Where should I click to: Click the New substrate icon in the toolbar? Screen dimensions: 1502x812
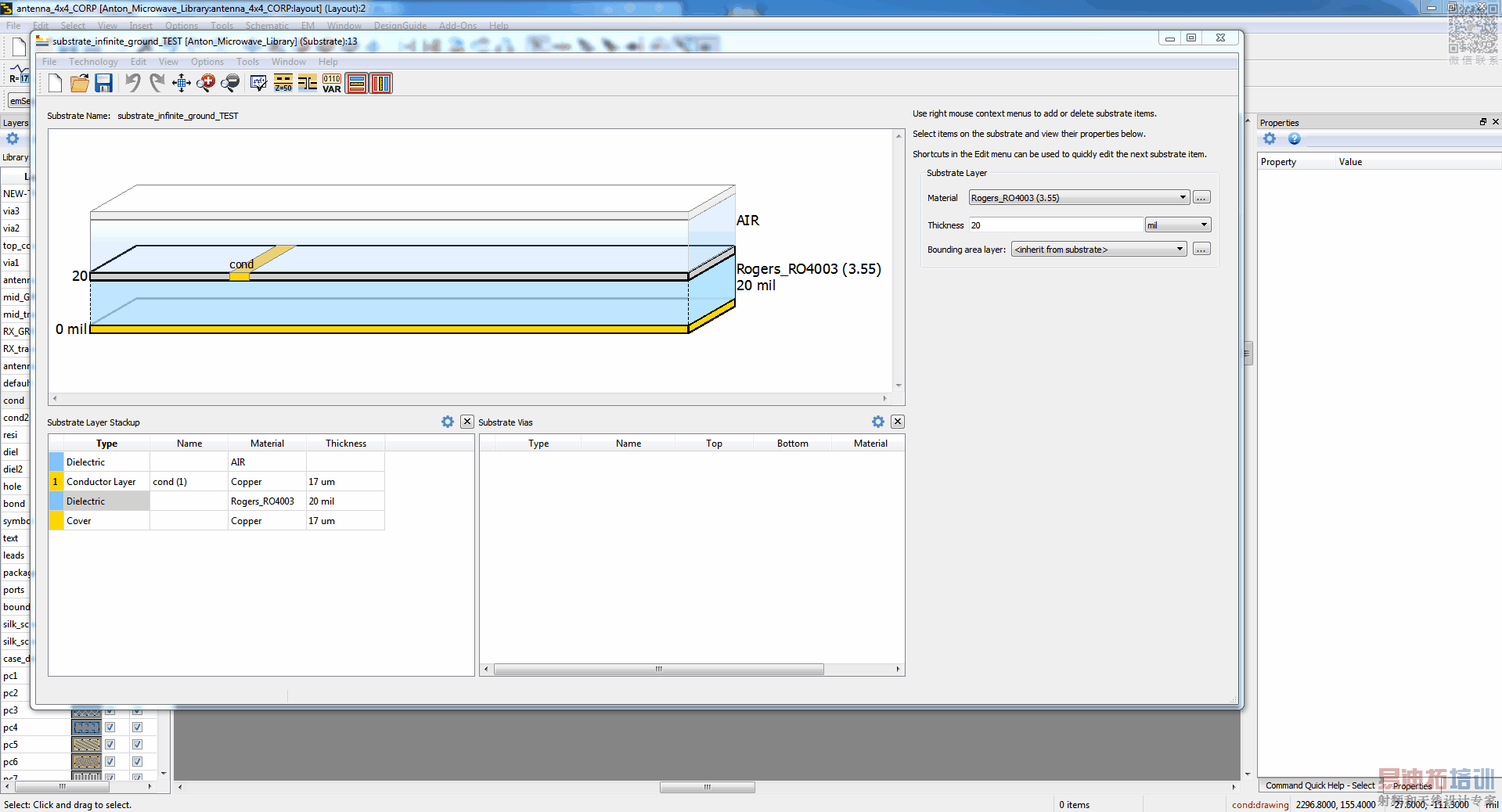tap(55, 83)
